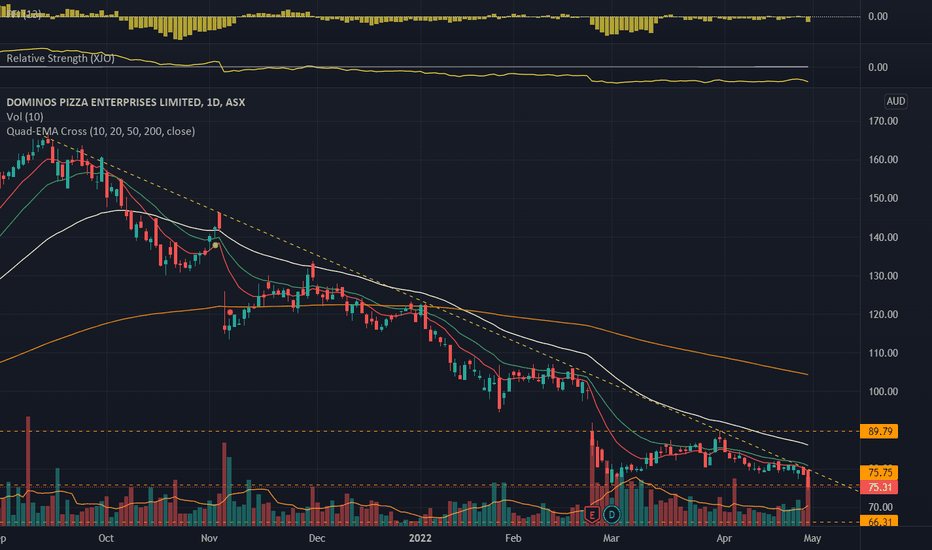Click the dividend 'D' marker icon
932x550 pixels.
[611, 514]
